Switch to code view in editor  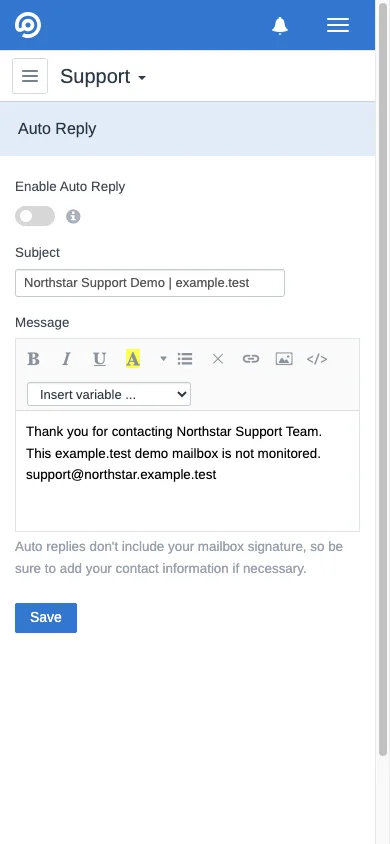pyautogui.click(x=317, y=359)
